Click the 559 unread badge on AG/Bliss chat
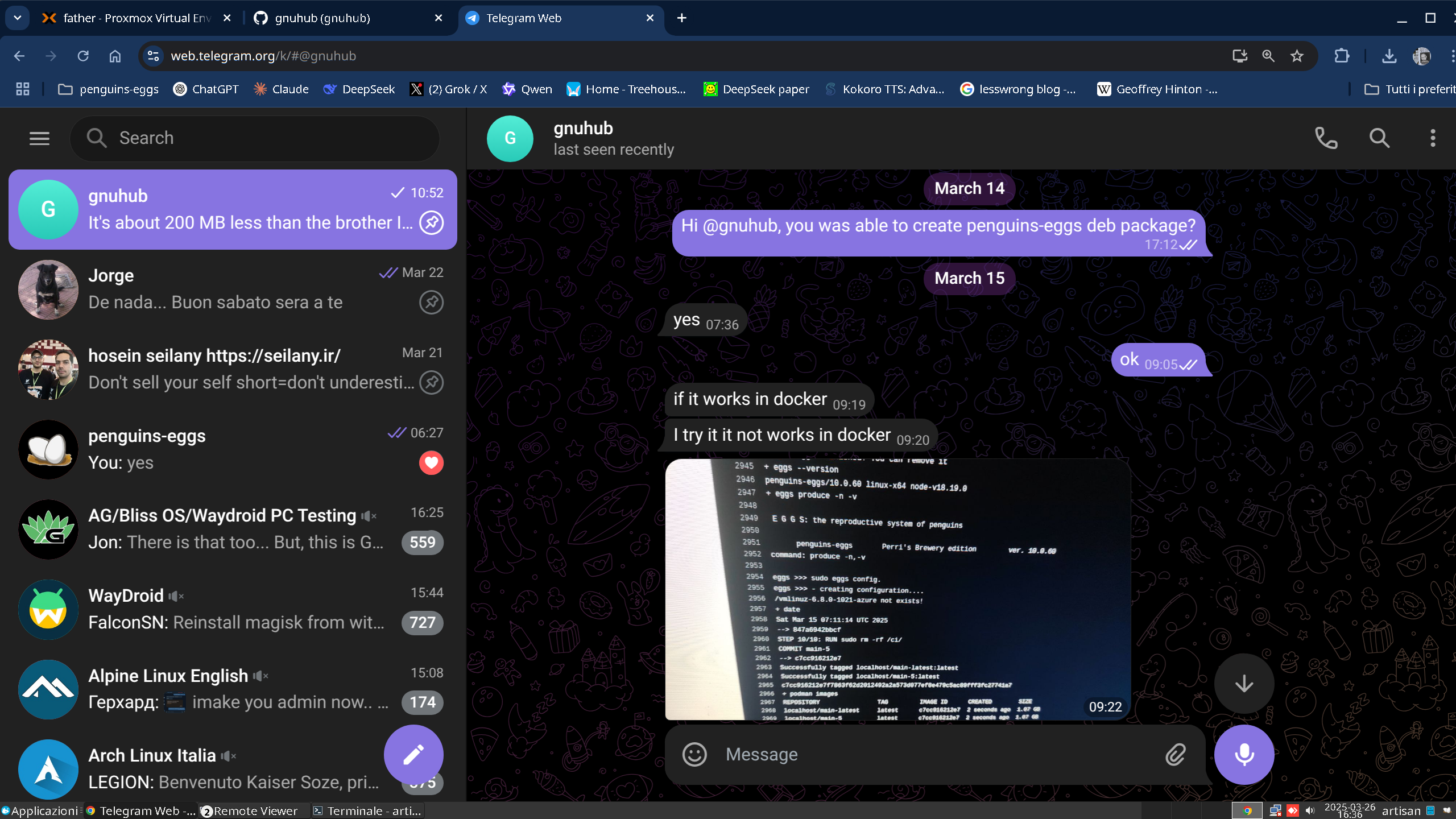This screenshot has height=819, width=1456. click(422, 543)
